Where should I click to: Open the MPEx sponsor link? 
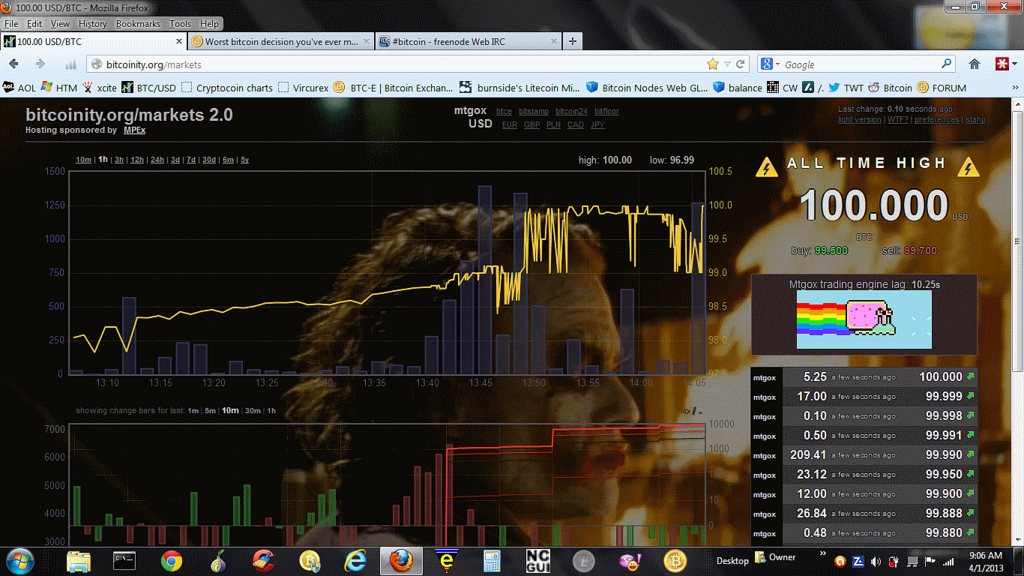135,130
